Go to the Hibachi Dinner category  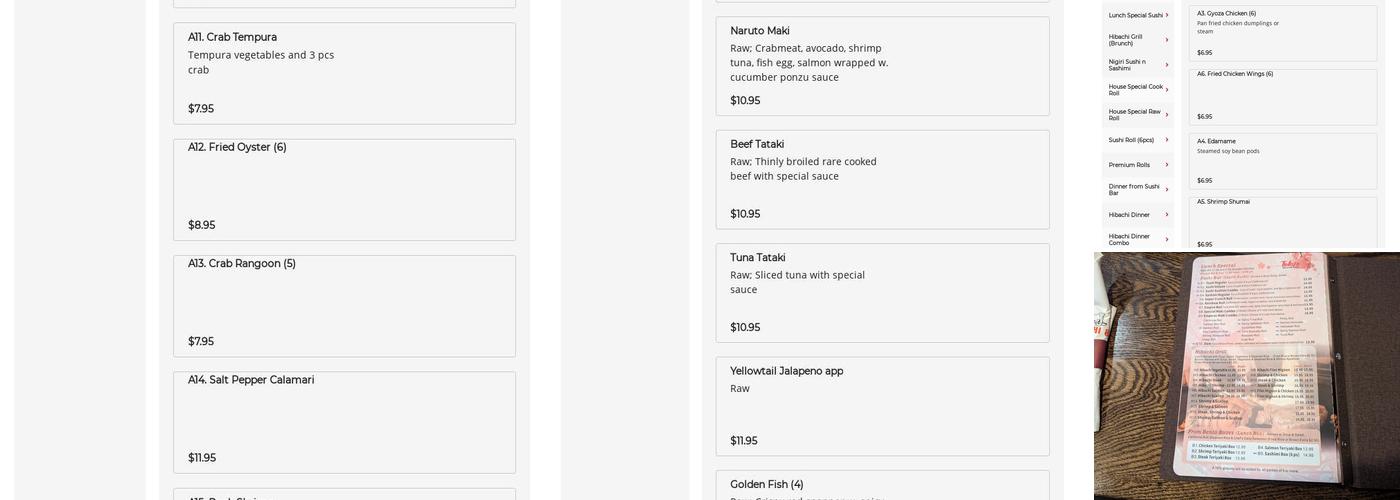tap(1129, 215)
